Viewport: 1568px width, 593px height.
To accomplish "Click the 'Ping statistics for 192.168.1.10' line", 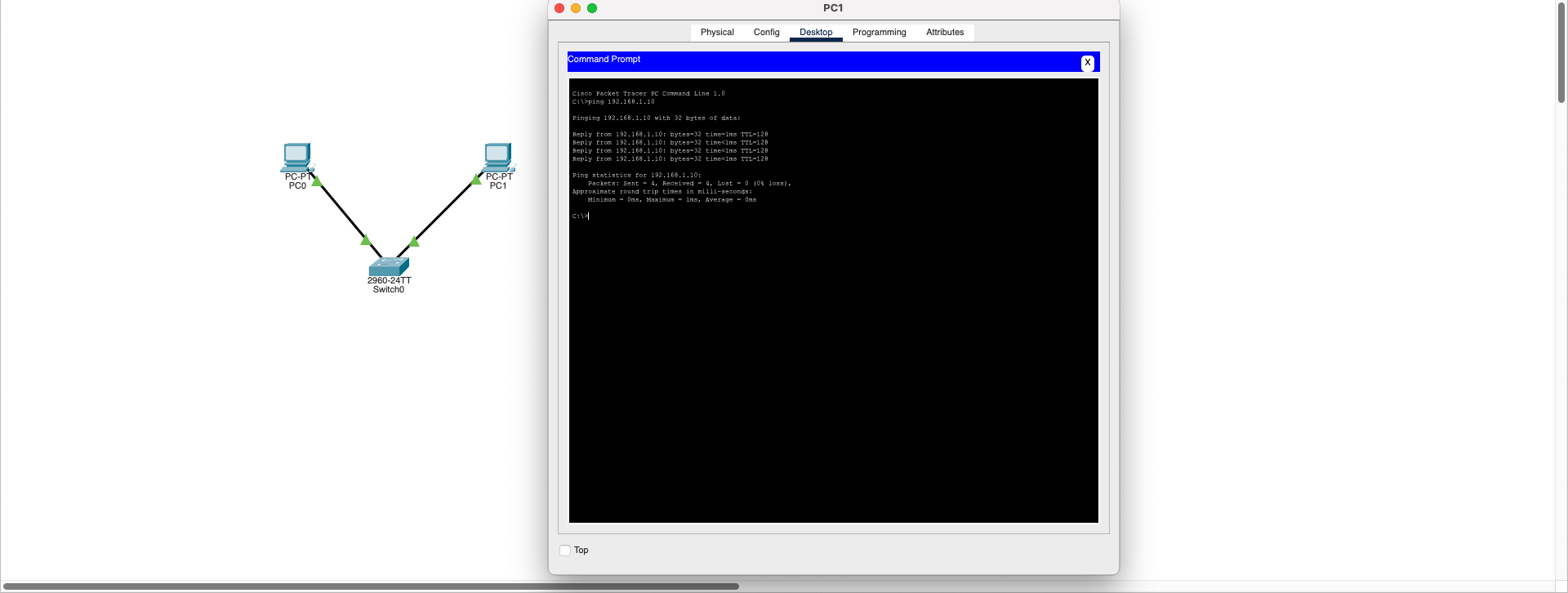I will (x=637, y=176).
